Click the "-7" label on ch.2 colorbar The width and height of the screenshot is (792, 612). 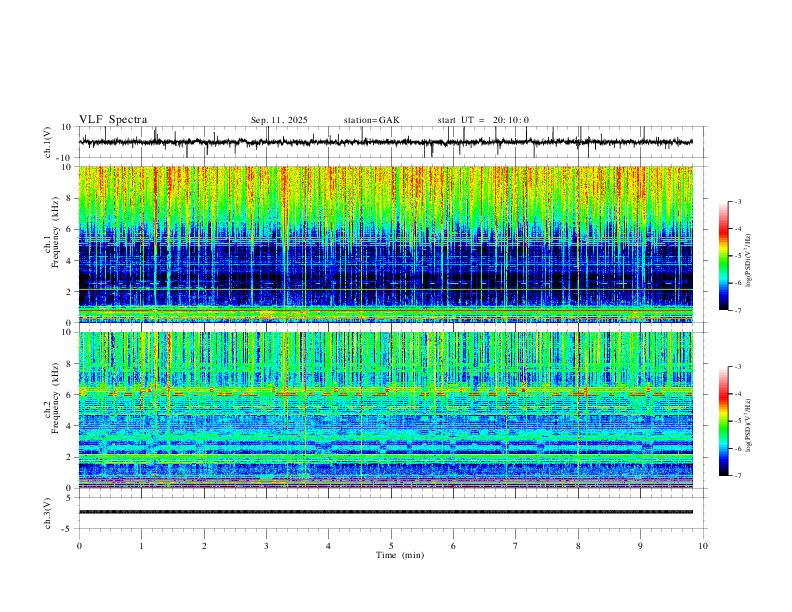coord(738,475)
